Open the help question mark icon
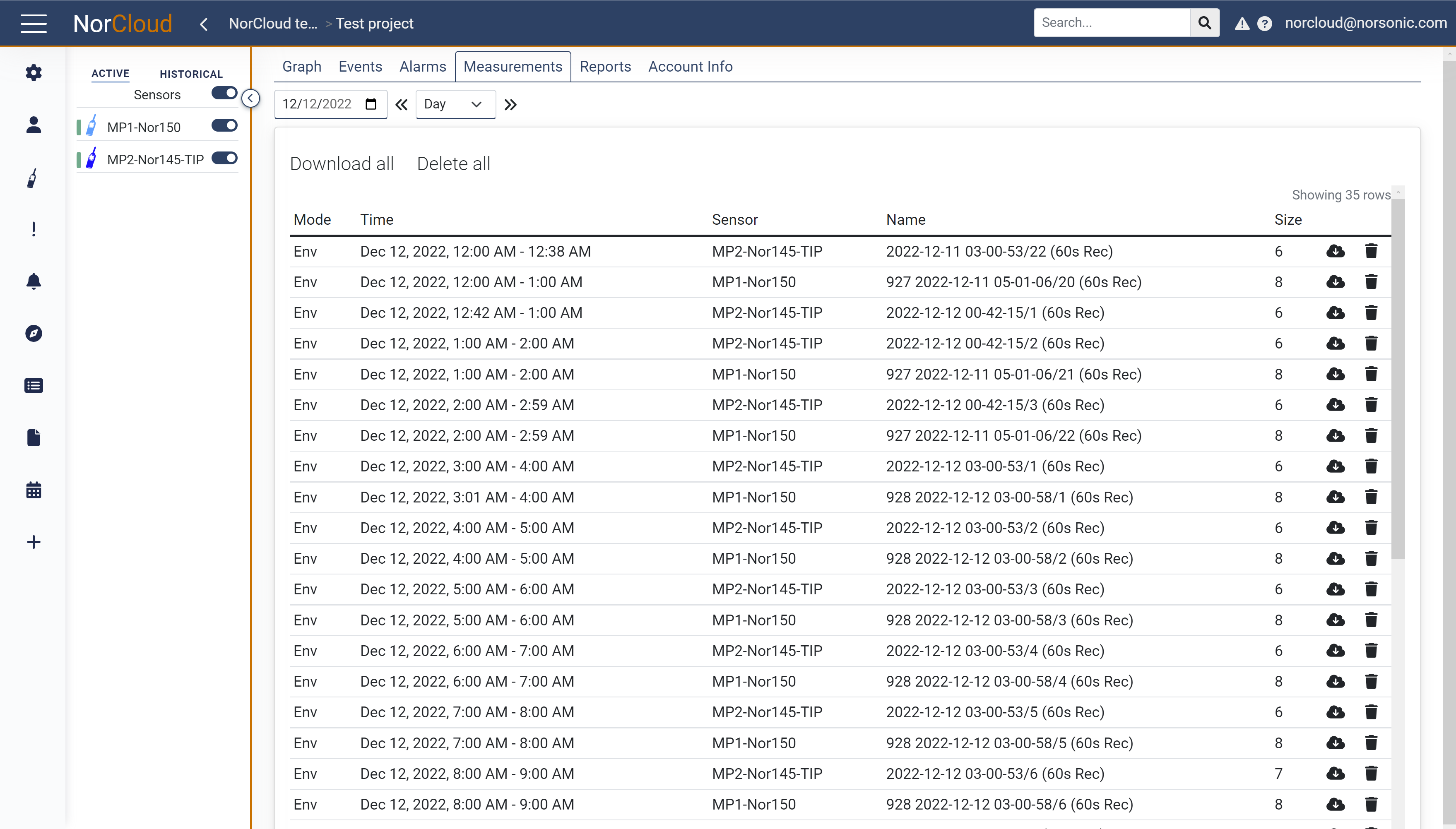The height and width of the screenshot is (829, 1456). click(1265, 23)
